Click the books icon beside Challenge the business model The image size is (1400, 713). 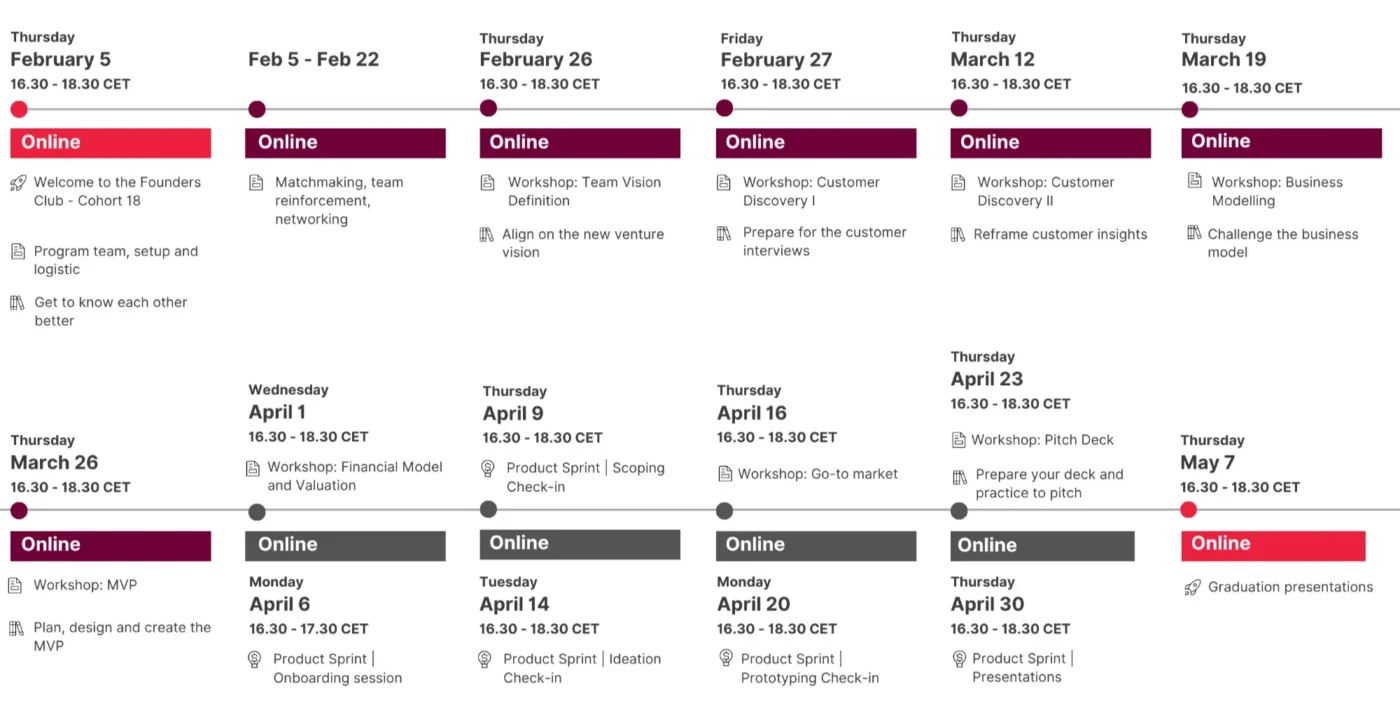coord(1194,234)
